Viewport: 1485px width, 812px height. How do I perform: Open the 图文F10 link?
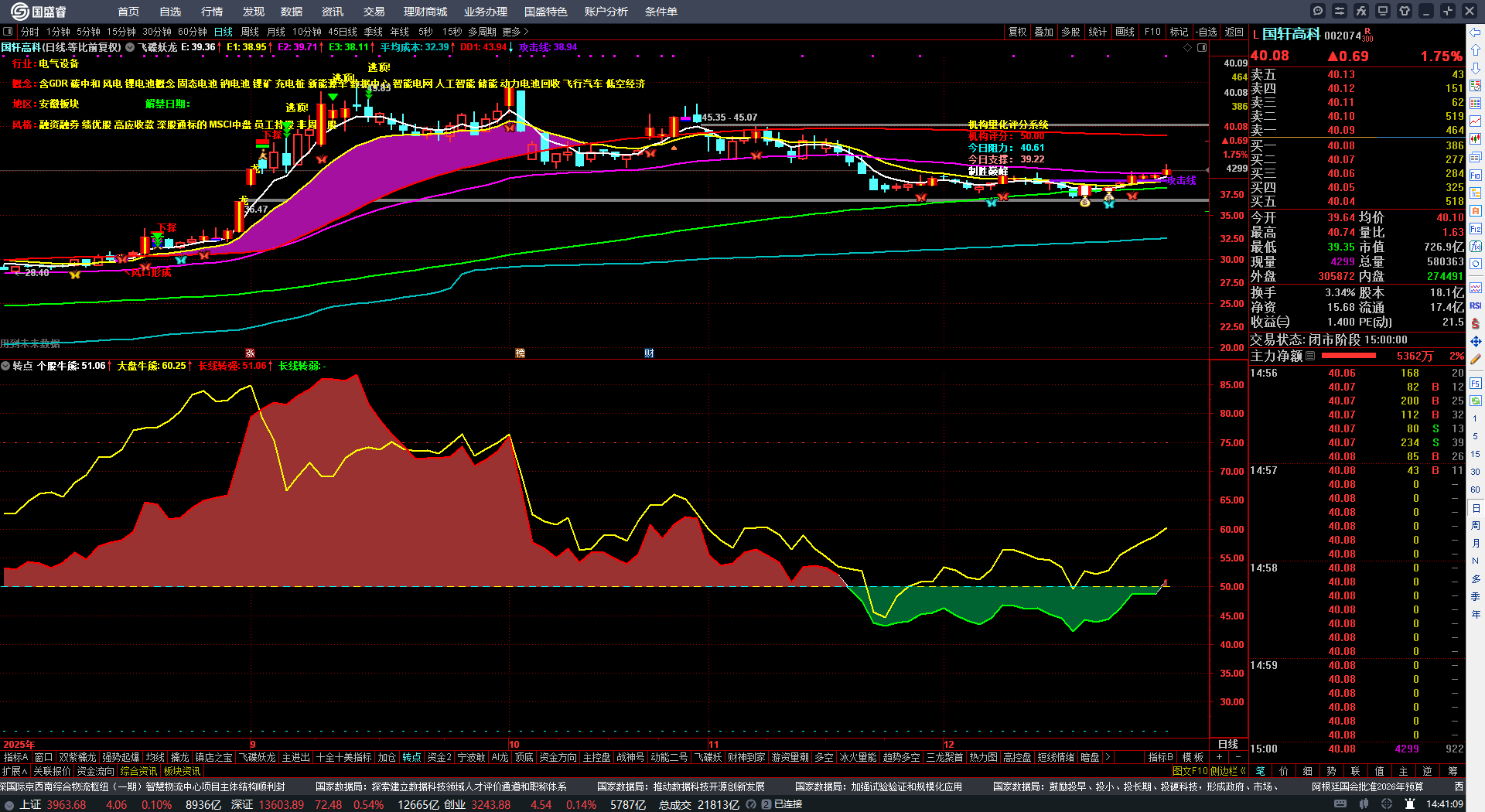click(1191, 771)
